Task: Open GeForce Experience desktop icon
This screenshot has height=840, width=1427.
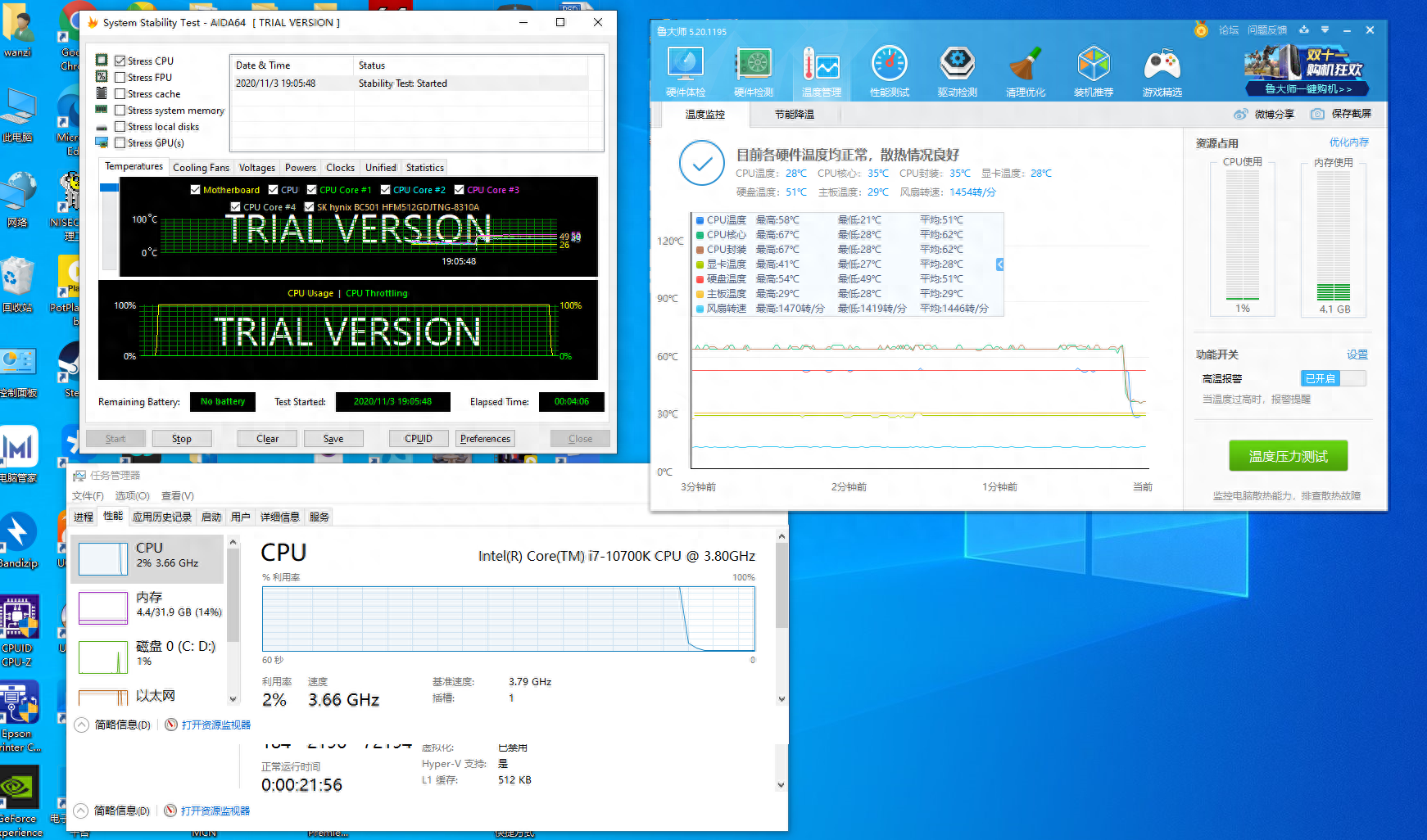Action: point(20,801)
